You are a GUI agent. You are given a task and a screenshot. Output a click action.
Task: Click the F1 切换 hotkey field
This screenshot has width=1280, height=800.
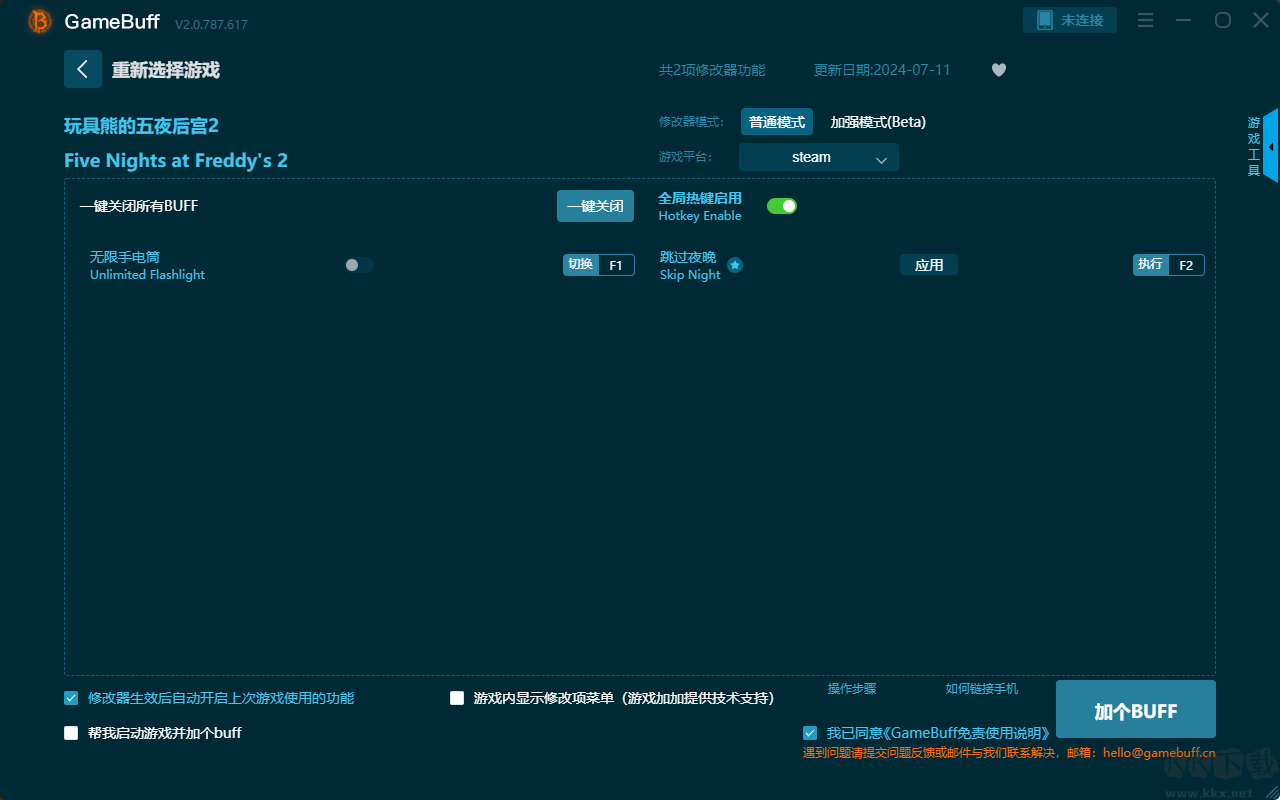pos(599,265)
